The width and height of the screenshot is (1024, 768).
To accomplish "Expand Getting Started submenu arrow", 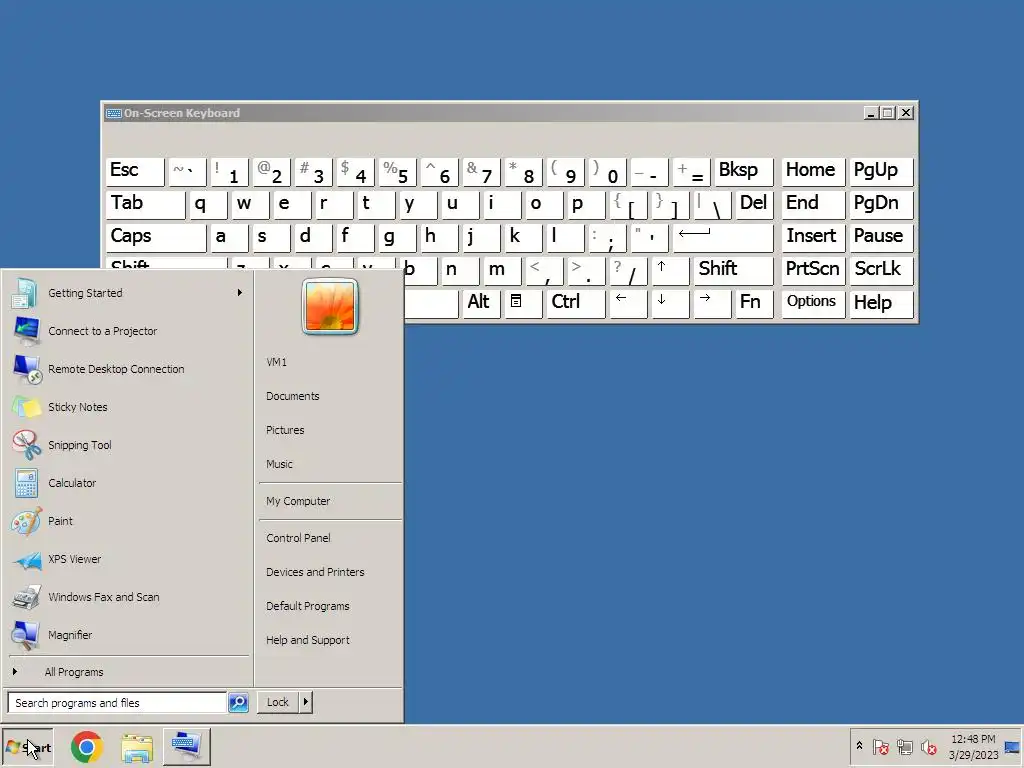I will click(x=240, y=293).
